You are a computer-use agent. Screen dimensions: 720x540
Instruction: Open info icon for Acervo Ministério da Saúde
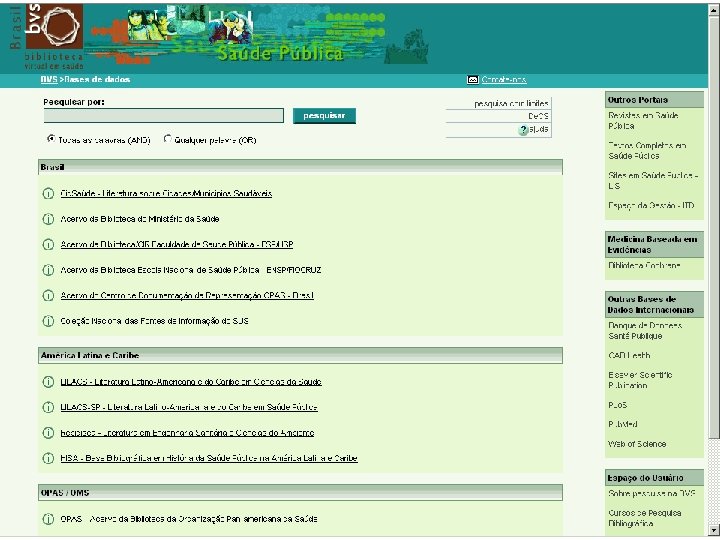[48, 219]
